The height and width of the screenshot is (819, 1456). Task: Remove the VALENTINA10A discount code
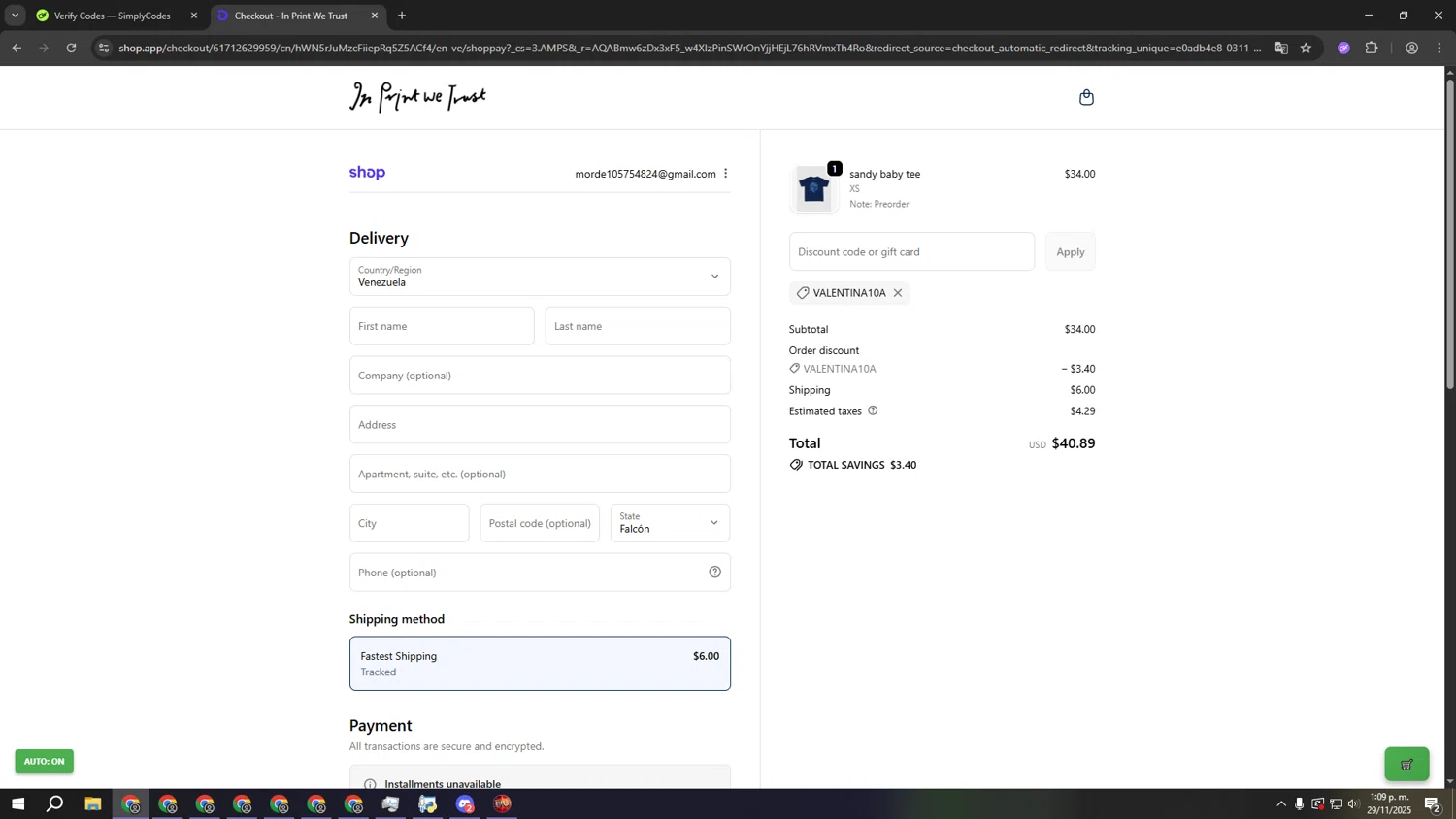[898, 293]
